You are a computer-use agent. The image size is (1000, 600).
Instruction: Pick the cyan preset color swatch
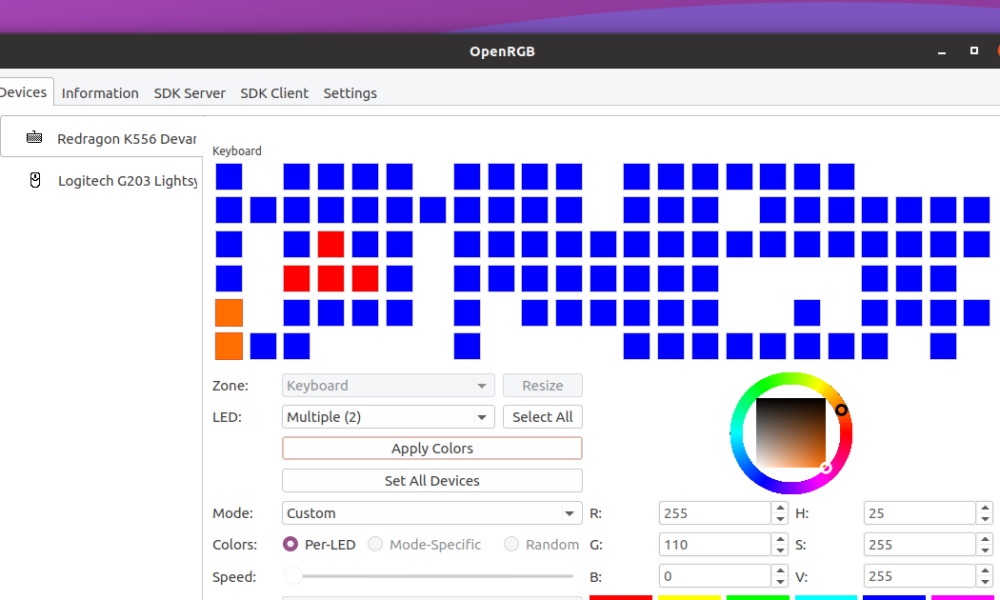(826, 597)
